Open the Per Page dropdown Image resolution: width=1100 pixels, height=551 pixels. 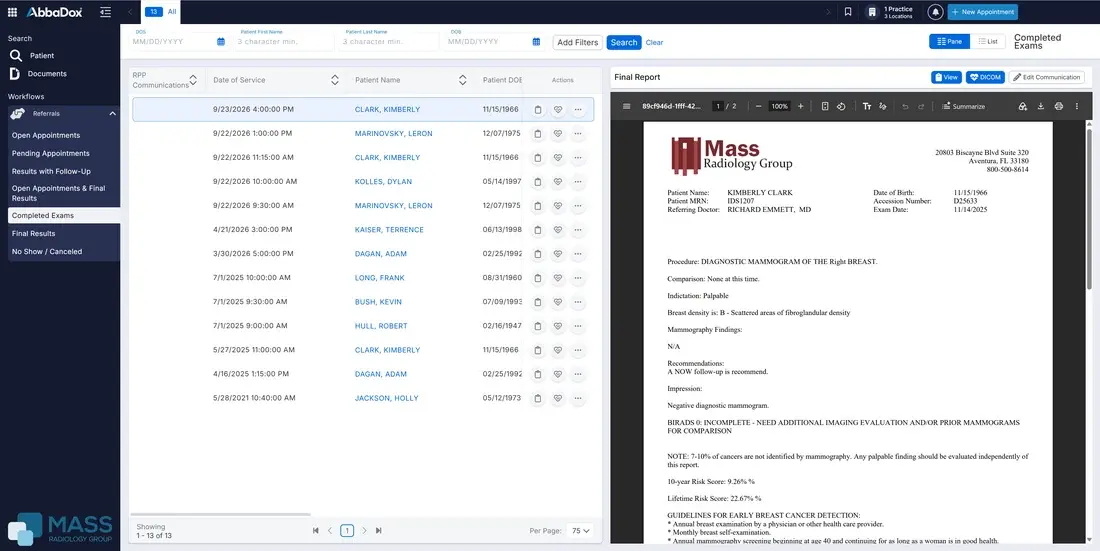coord(581,531)
